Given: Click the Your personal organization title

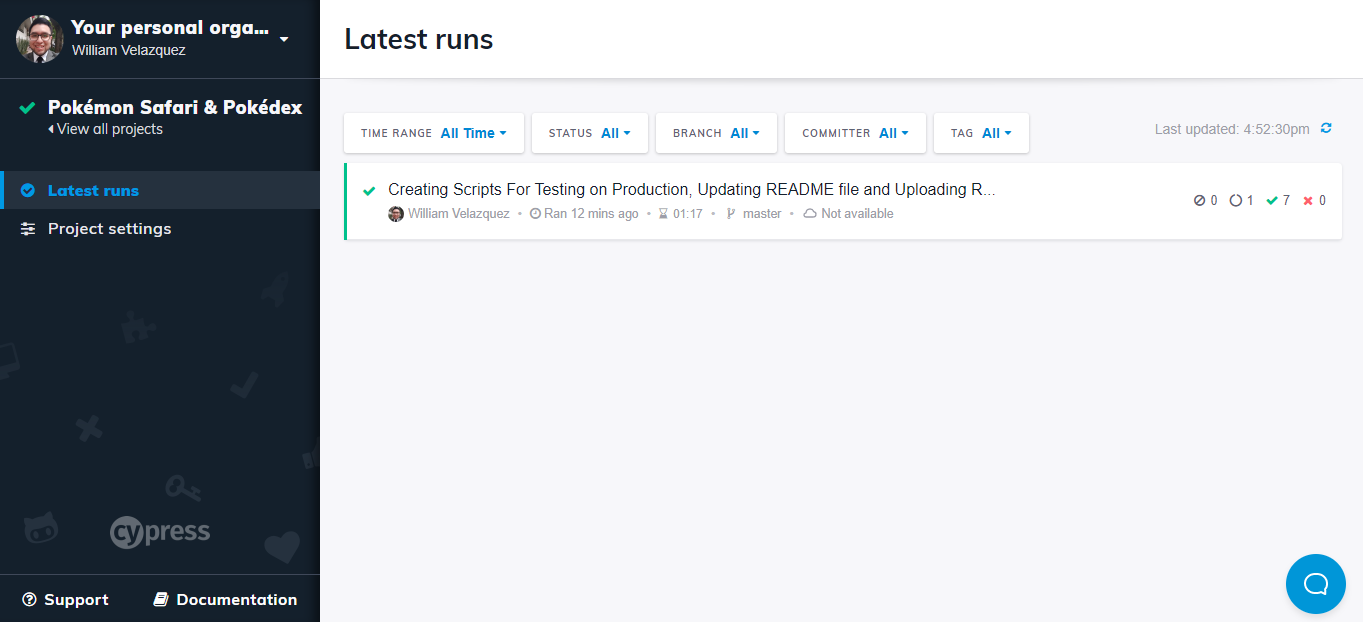Looking at the screenshot, I should coord(170,28).
